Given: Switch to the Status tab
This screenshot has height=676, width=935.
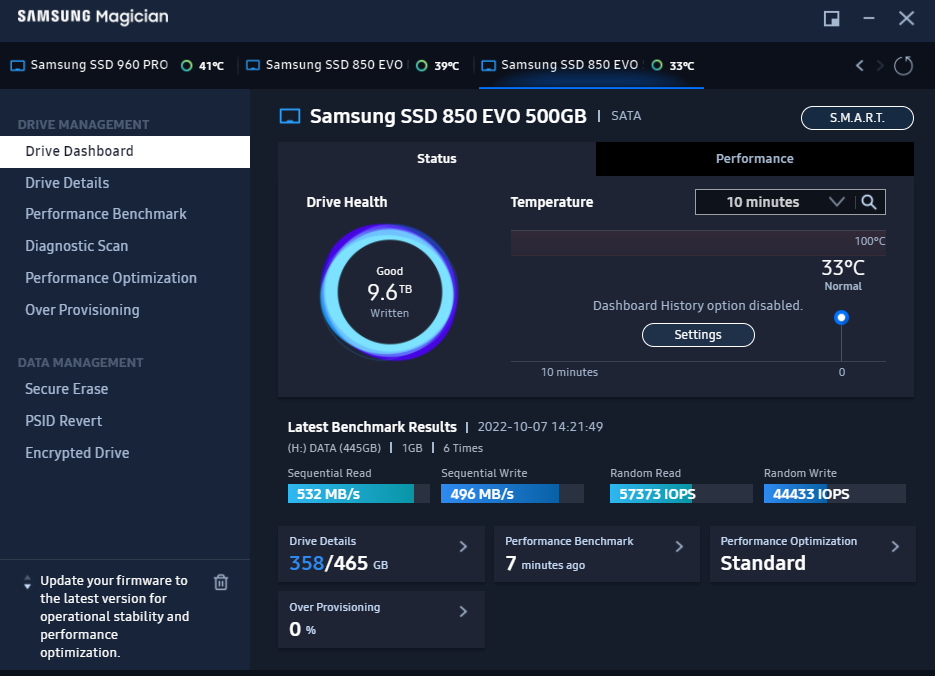Looking at the screenshot, I should (x=436, y=159).
